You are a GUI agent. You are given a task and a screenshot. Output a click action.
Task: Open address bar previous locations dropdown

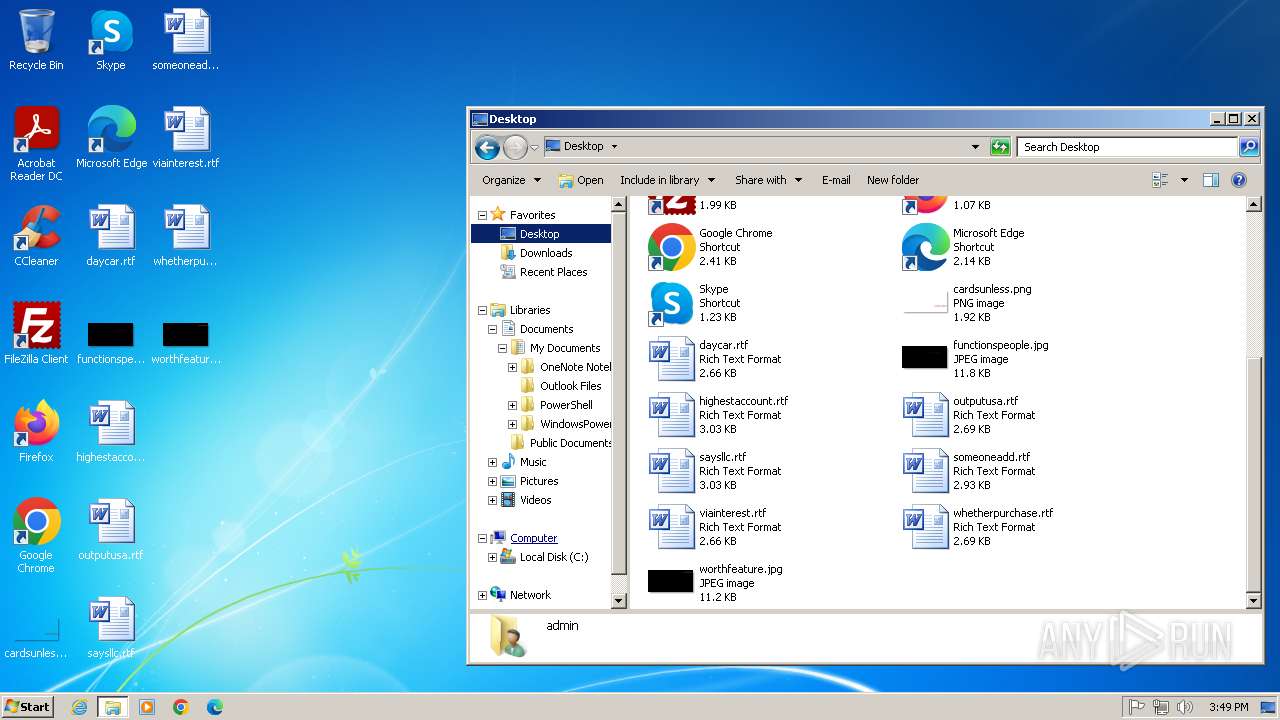point(976,147)
